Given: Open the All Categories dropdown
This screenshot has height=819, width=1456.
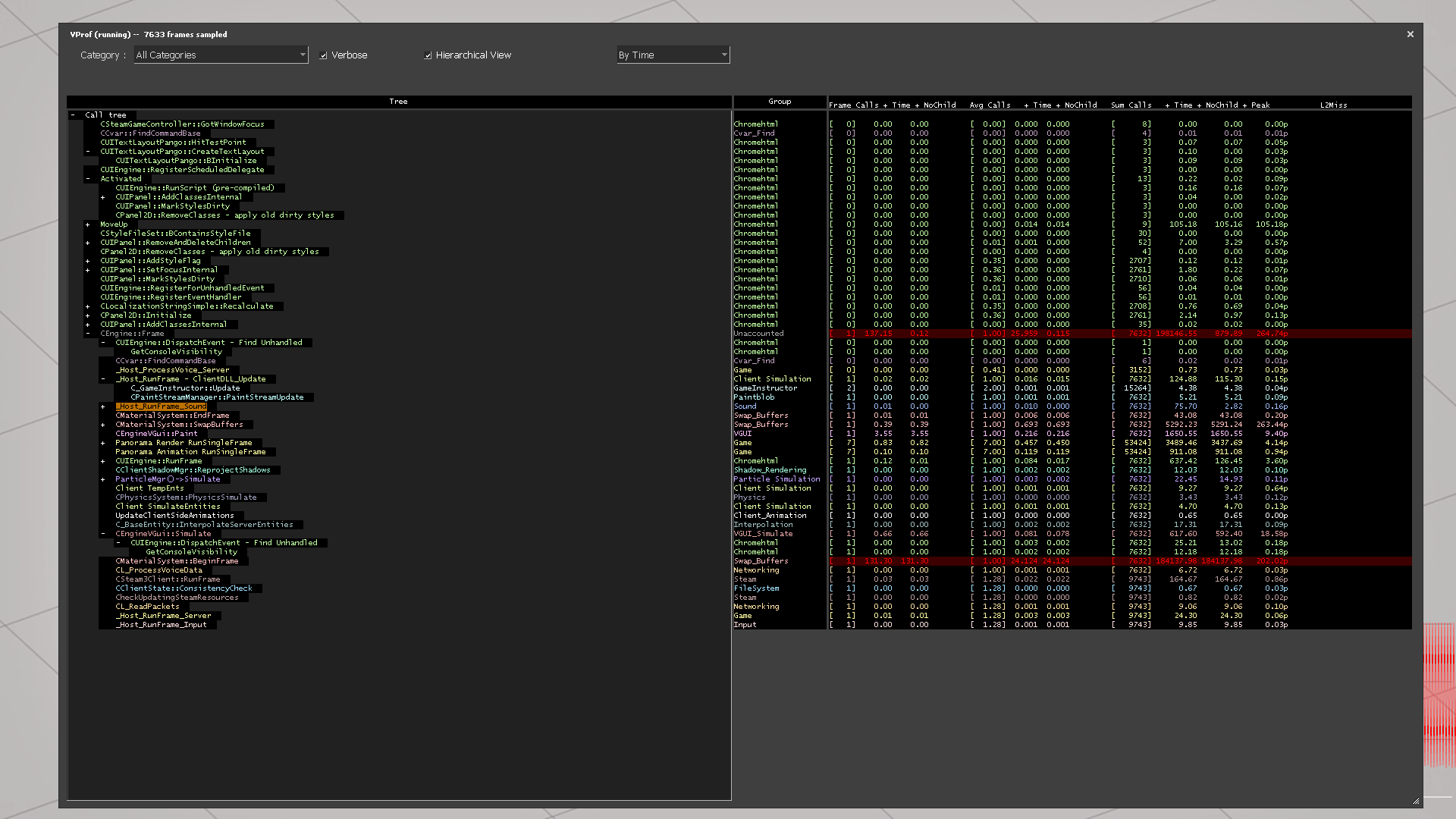Looking at the screenshot, I should pos(303,55).
